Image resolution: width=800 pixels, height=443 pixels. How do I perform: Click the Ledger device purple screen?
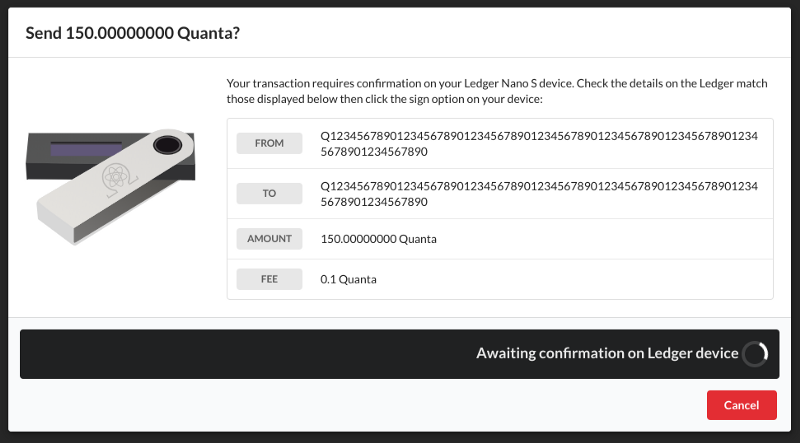tap(86, 150)
